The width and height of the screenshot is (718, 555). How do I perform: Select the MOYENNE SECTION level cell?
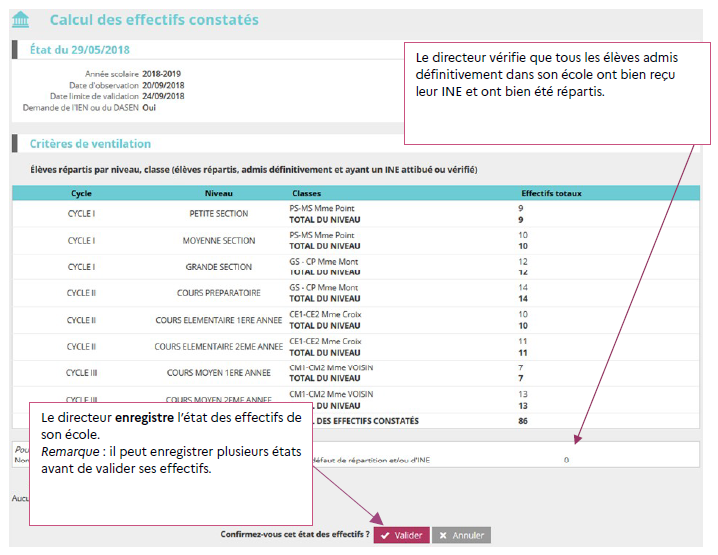point(219,241)
